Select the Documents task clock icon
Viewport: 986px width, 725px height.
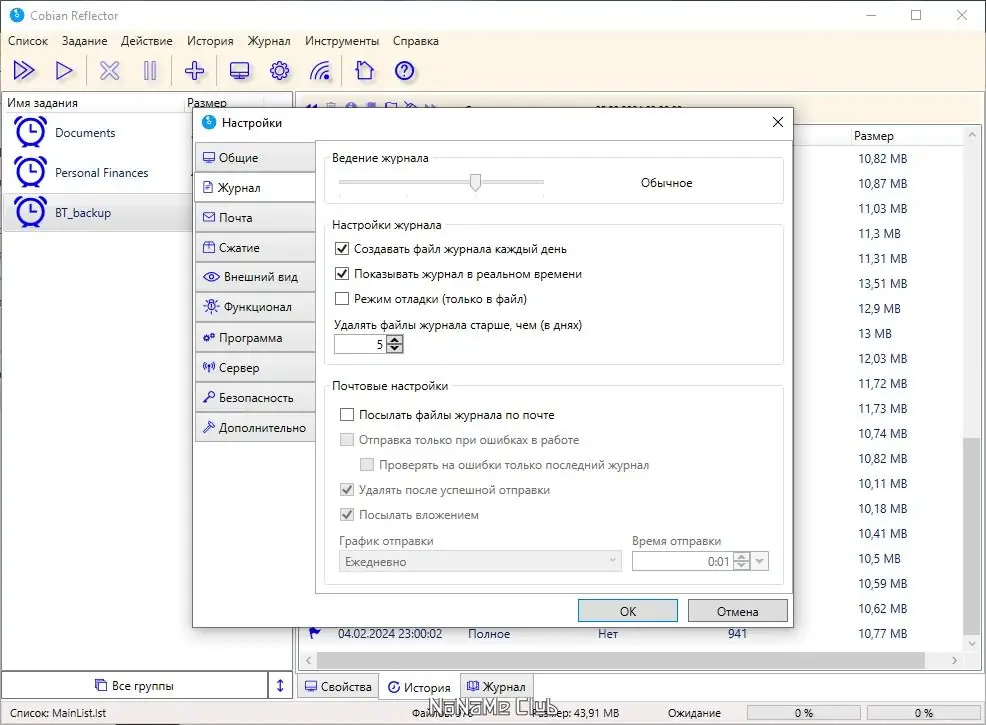[30, 132]
